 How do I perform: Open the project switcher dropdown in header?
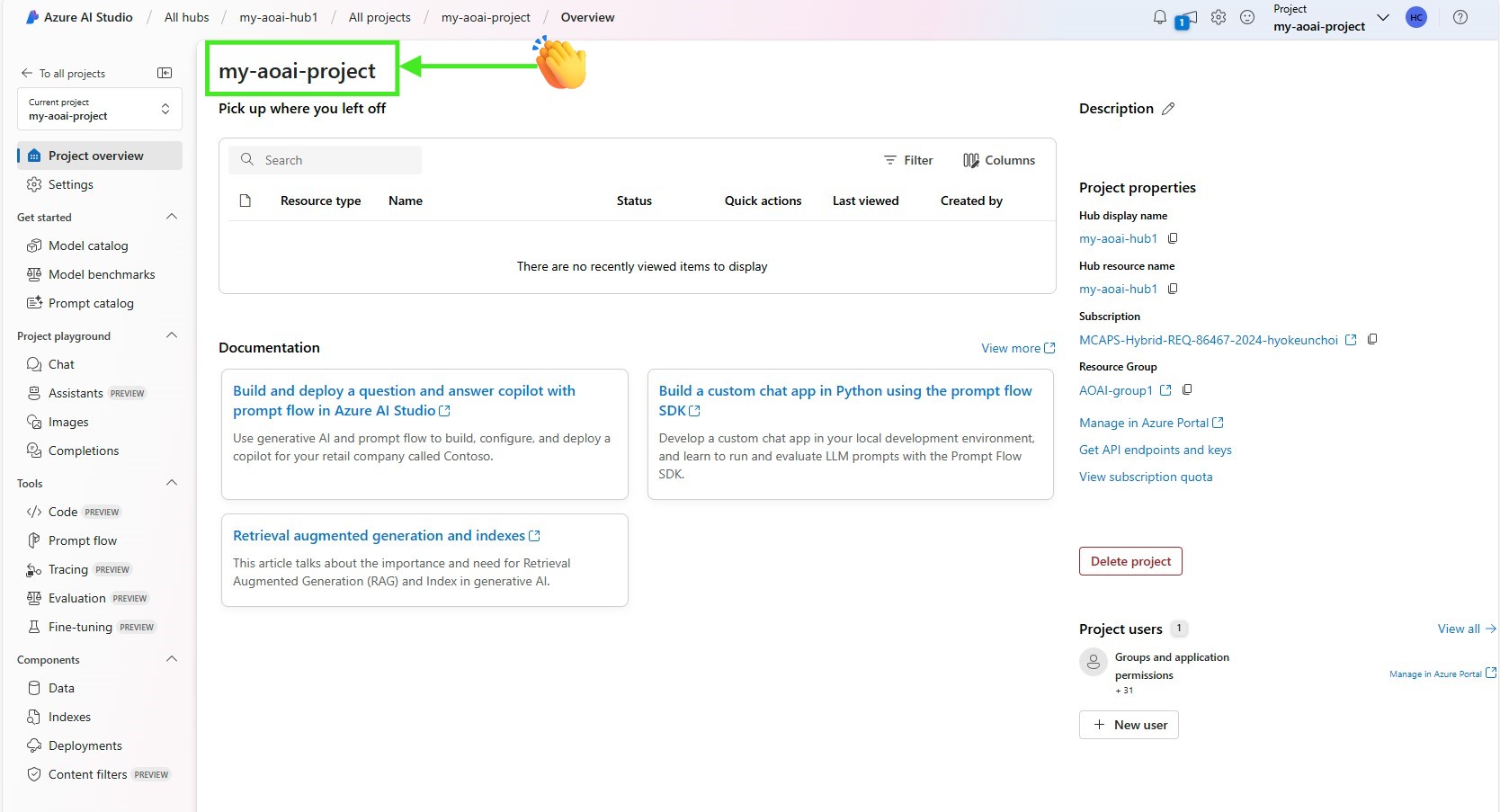(x=1383, y=17)
